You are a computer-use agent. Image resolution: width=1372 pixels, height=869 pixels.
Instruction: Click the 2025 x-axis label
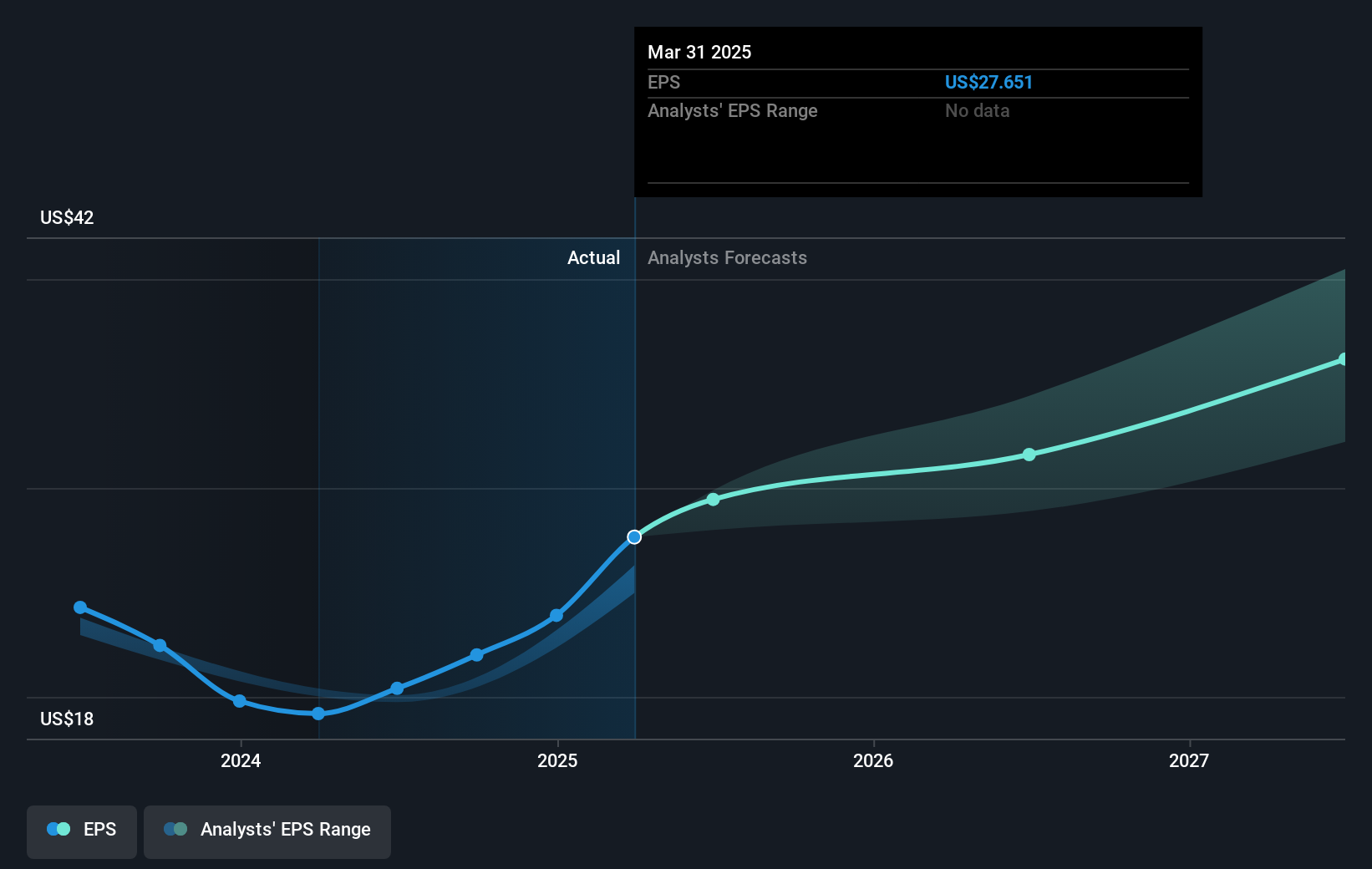[x=557, y=760]
